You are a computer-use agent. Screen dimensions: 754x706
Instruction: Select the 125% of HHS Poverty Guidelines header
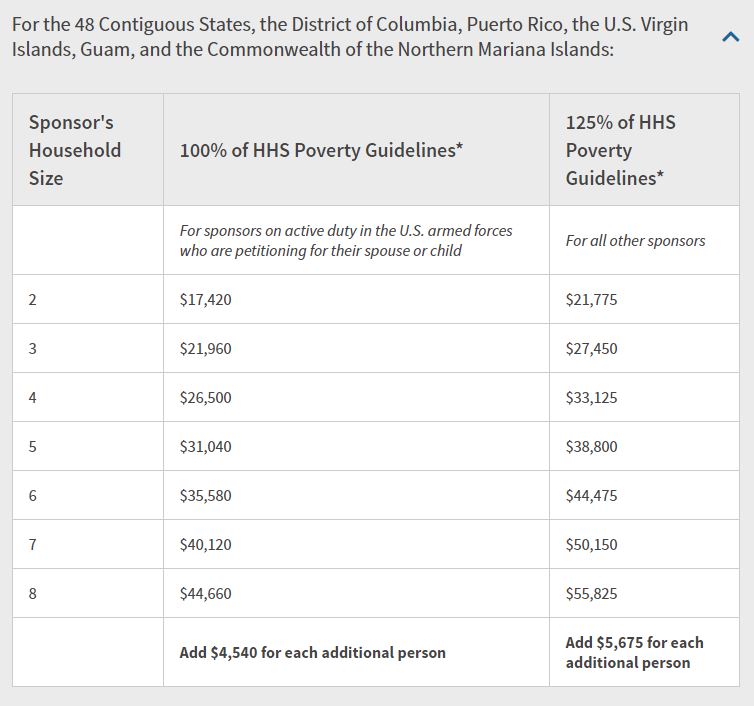click(x=644, y=150)
